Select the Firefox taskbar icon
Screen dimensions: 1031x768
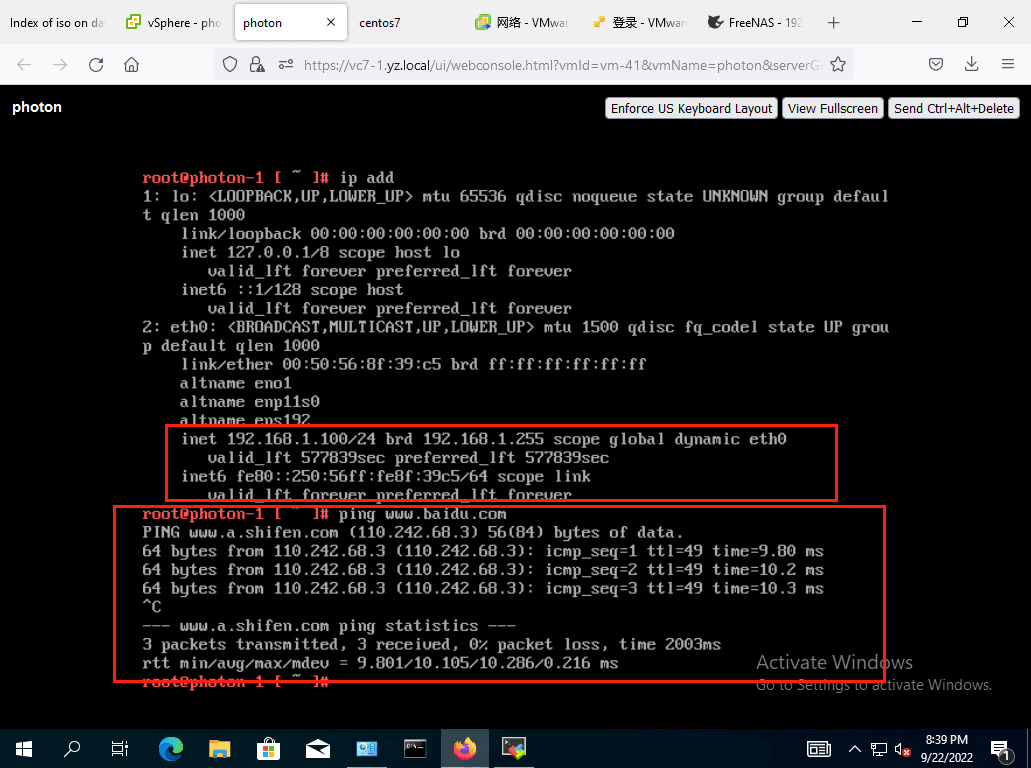[x=464, y=748]
